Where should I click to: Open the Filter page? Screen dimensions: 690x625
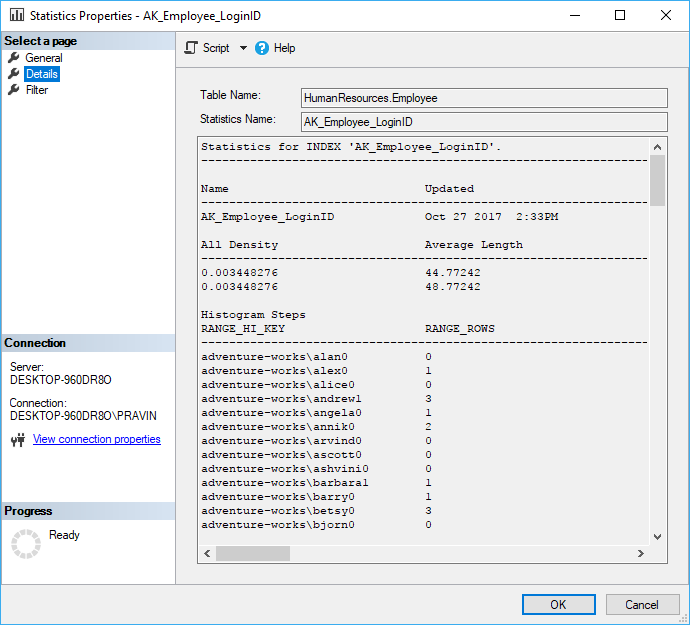[37, 90]
